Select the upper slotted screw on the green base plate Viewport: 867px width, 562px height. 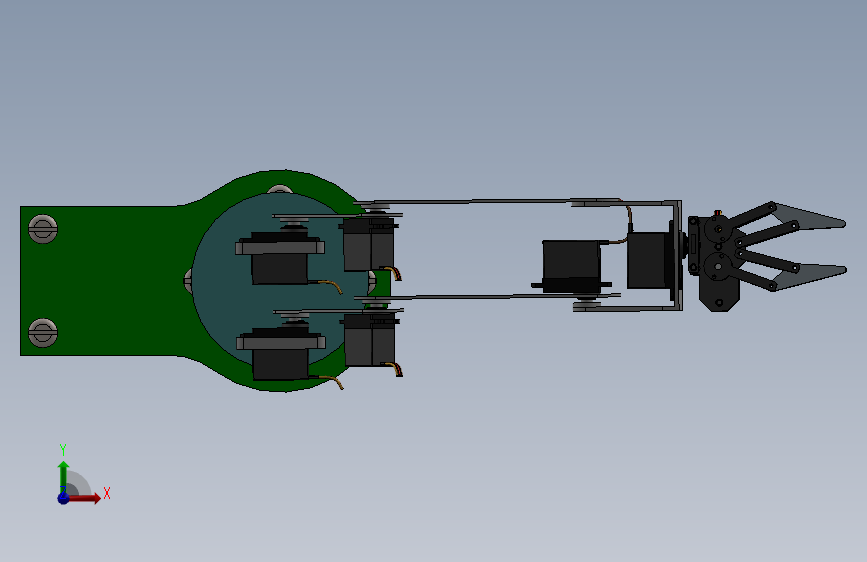click(x=43, y=228)
